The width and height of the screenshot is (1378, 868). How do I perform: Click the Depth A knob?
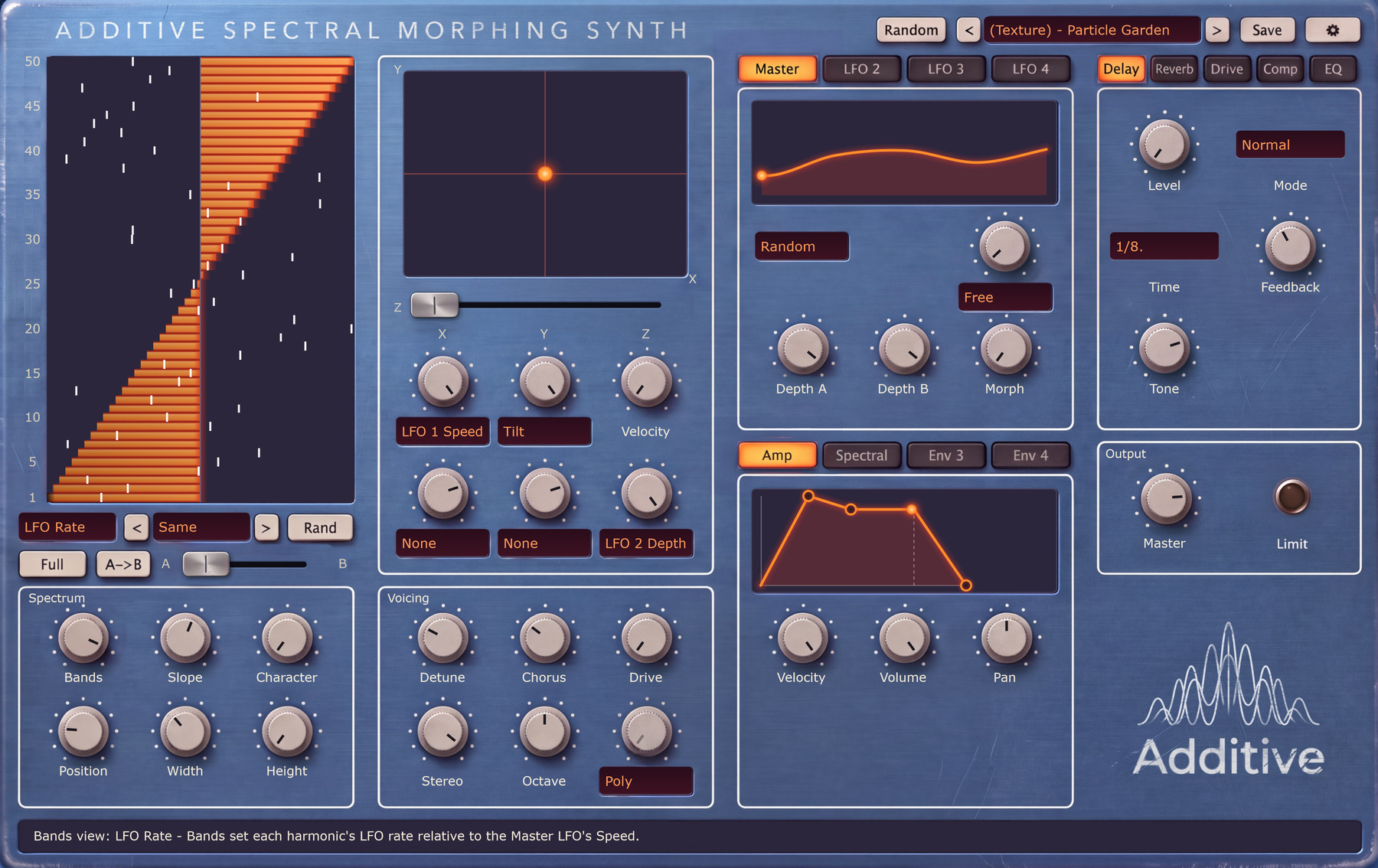tap(802, 348)
